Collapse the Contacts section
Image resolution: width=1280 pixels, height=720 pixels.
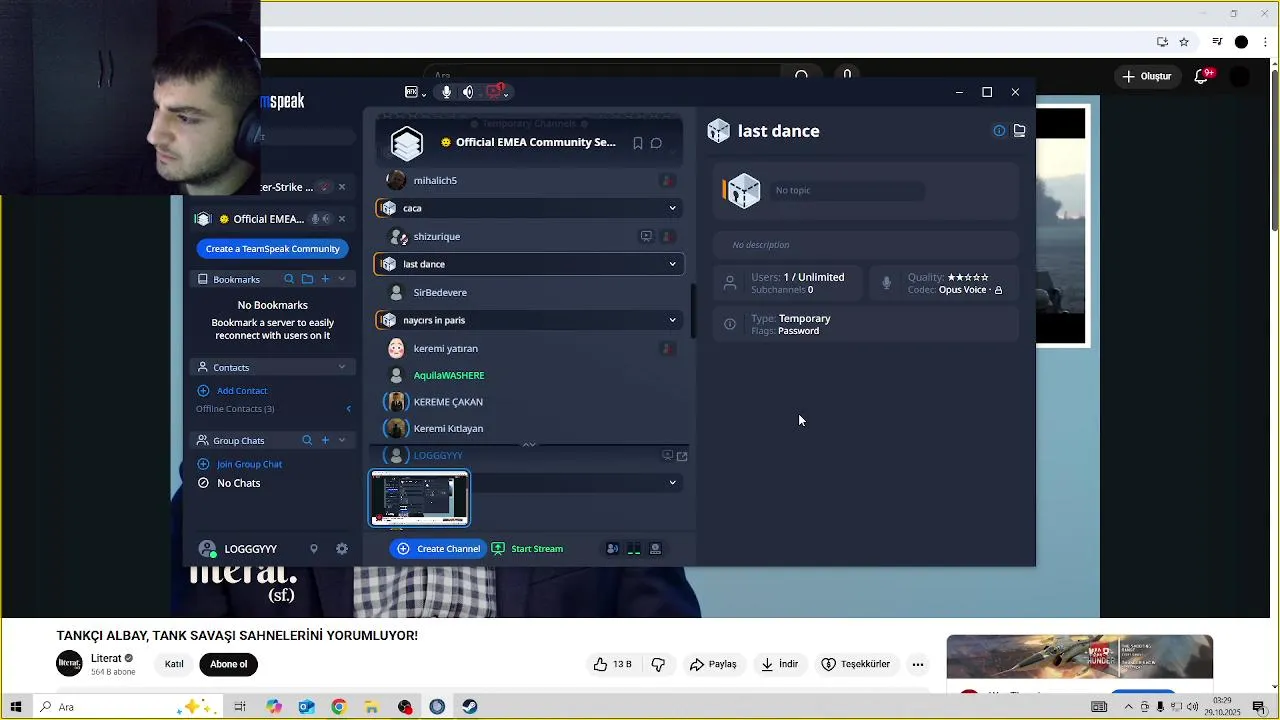coord(342,367)
